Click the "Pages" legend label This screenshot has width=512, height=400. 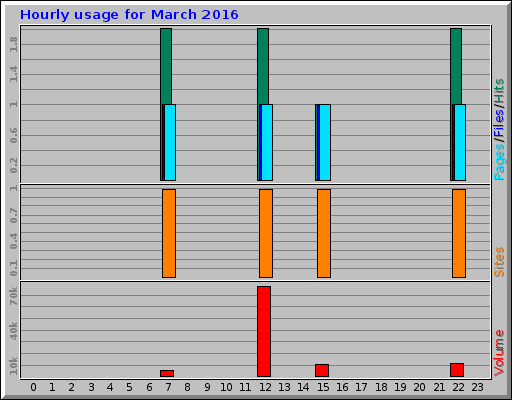click(499, 162)
